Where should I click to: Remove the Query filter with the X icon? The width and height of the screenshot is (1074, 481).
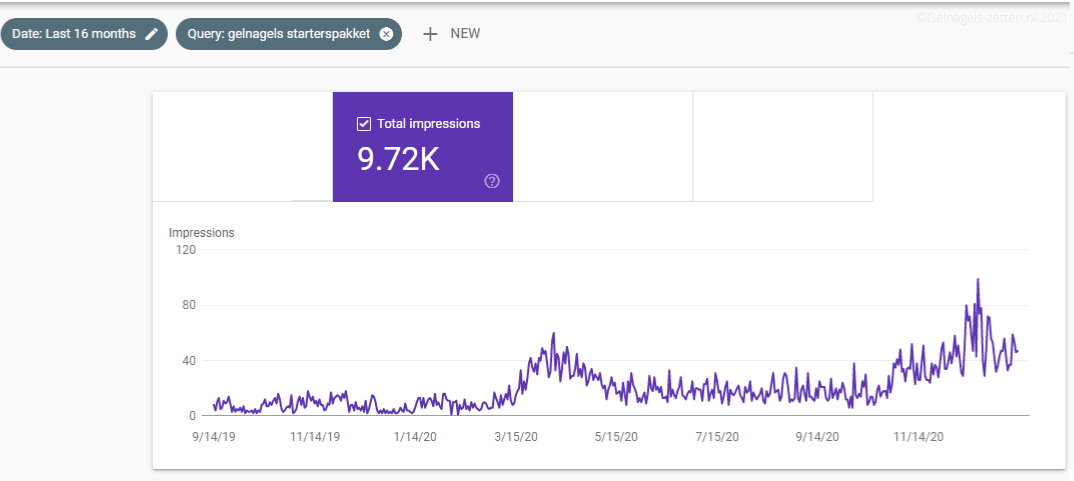point(386,34)
